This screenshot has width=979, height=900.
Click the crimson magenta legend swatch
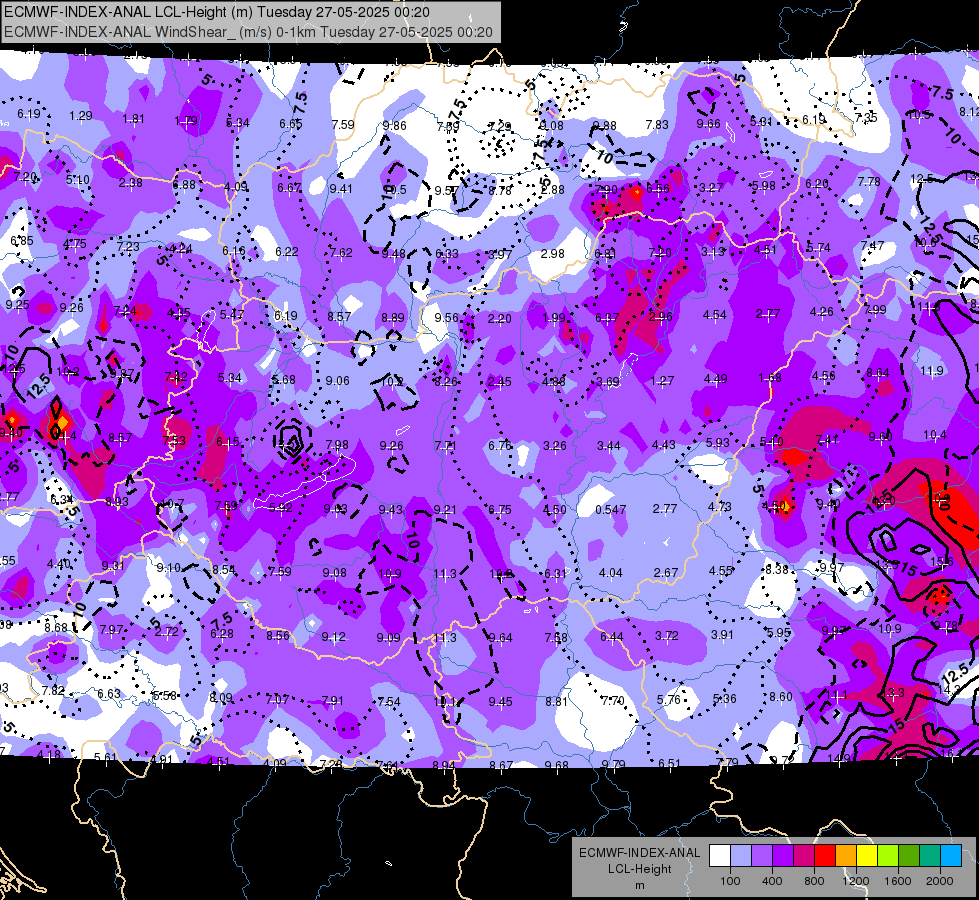tap(804, 855)
